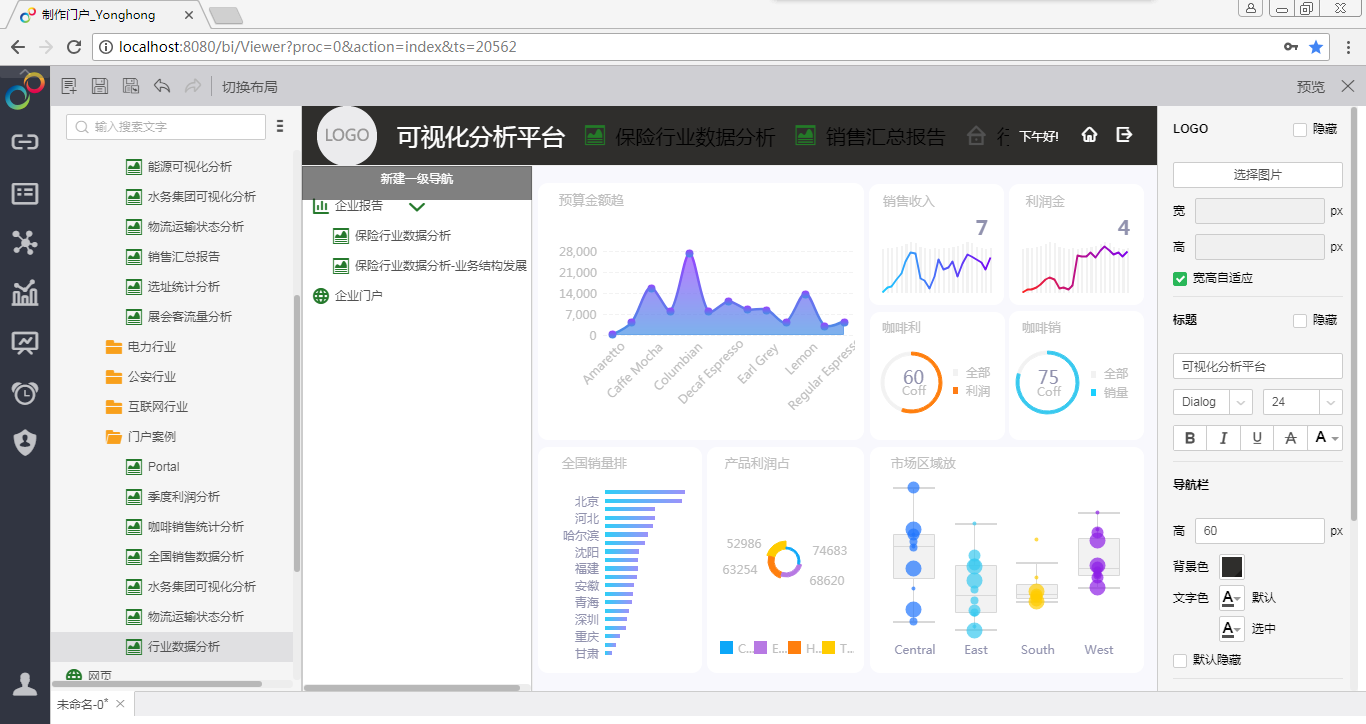Viewport: 1366px width, 724px height.
Task: Click the navigation bar 背景色 black swatch
Action: (x=1232, y=567)
